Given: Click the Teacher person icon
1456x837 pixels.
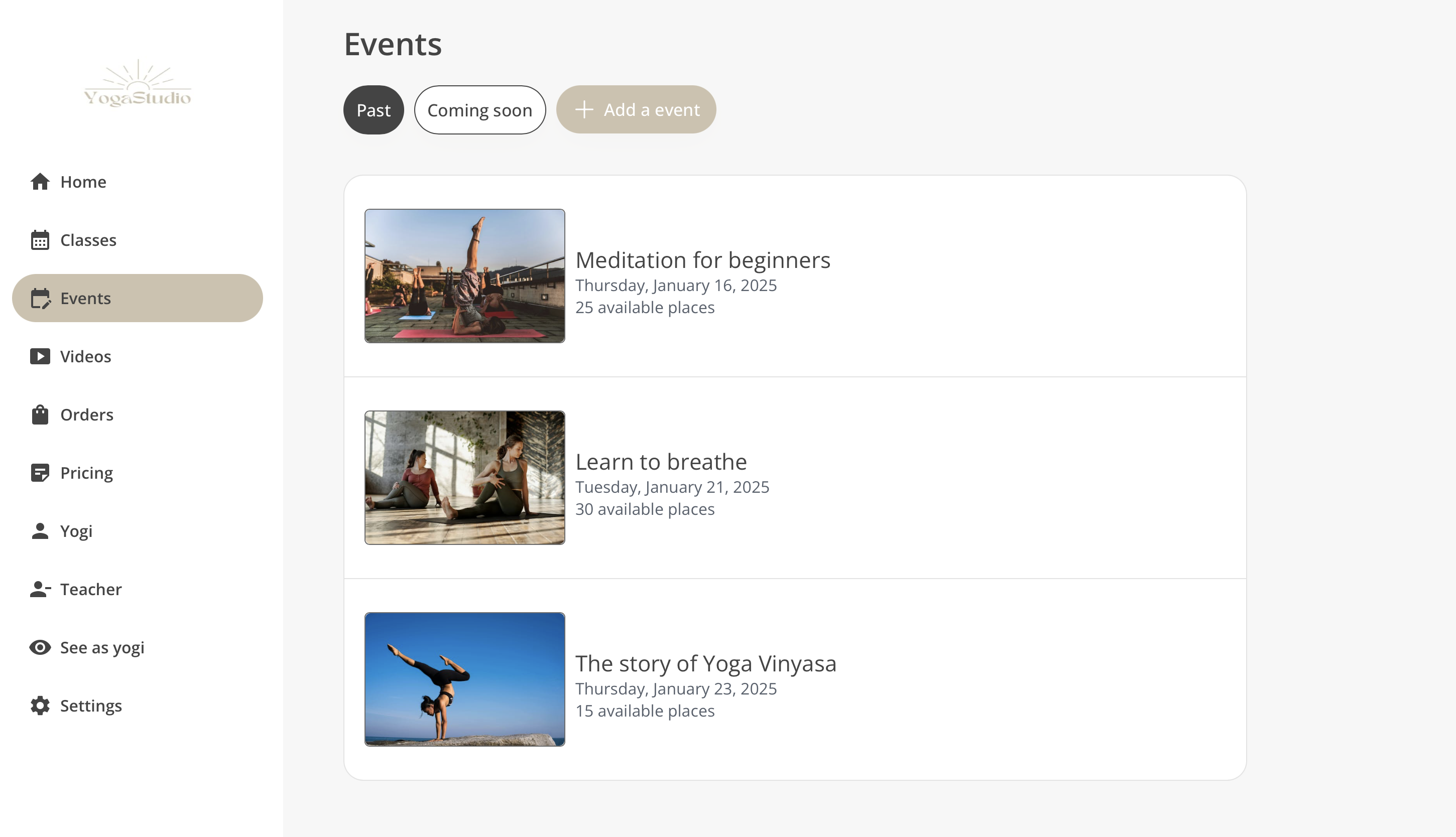Looking at the screenshot, I should pos(40,589).
